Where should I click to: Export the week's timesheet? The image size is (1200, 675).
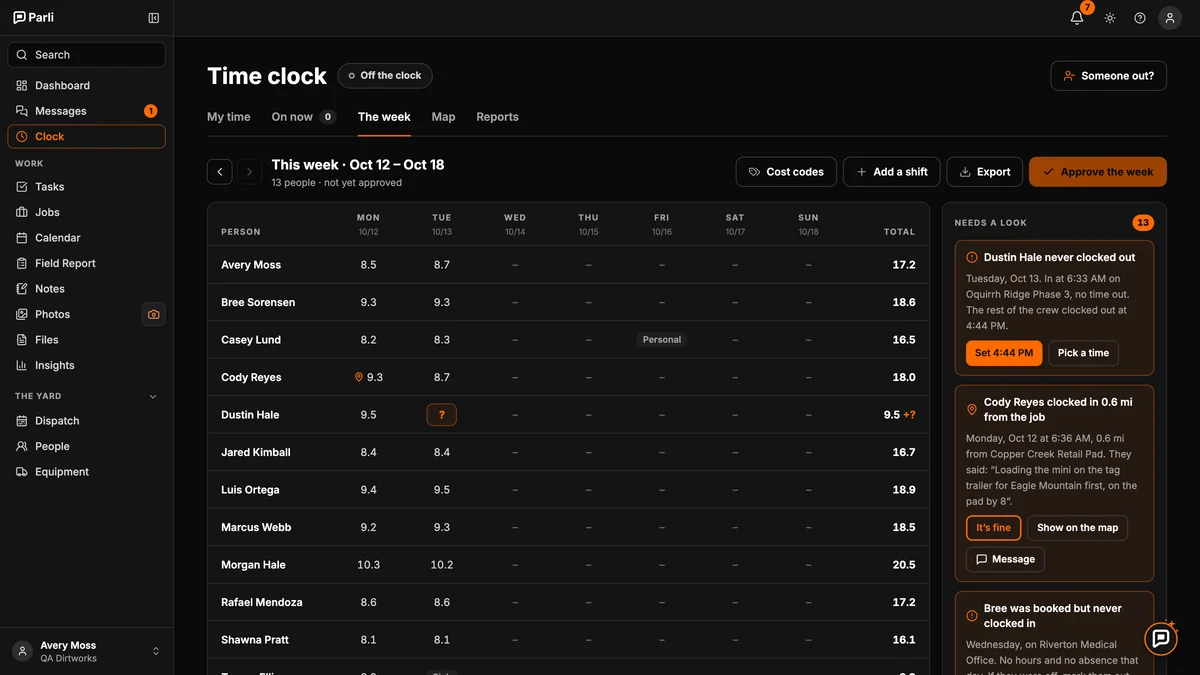(x=984, y=172)
